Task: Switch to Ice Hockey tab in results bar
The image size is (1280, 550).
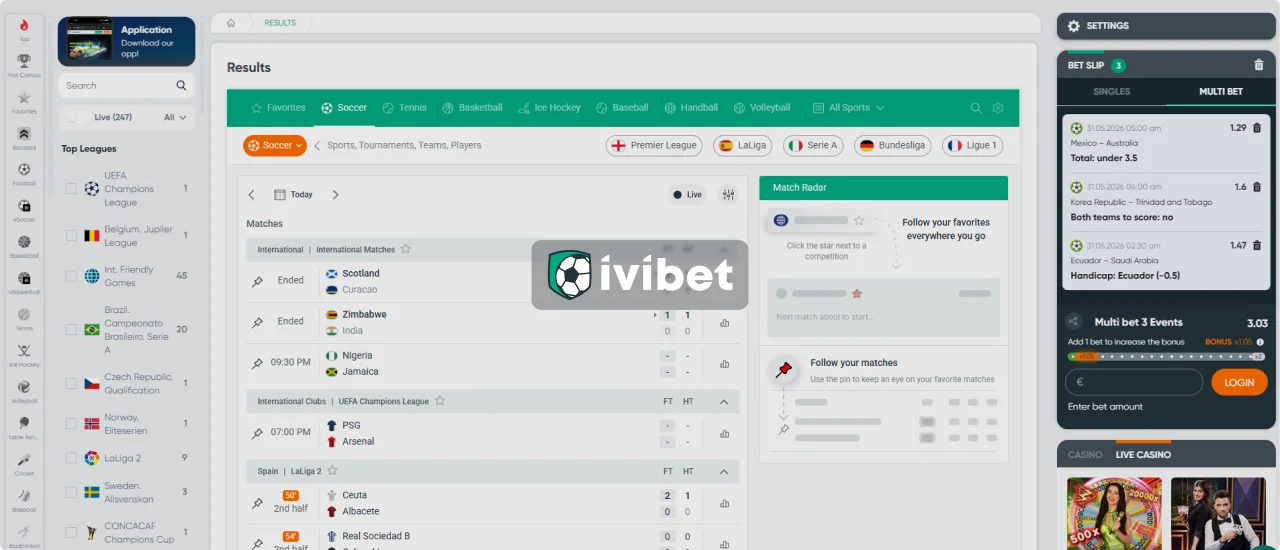Action: [548, 108]
